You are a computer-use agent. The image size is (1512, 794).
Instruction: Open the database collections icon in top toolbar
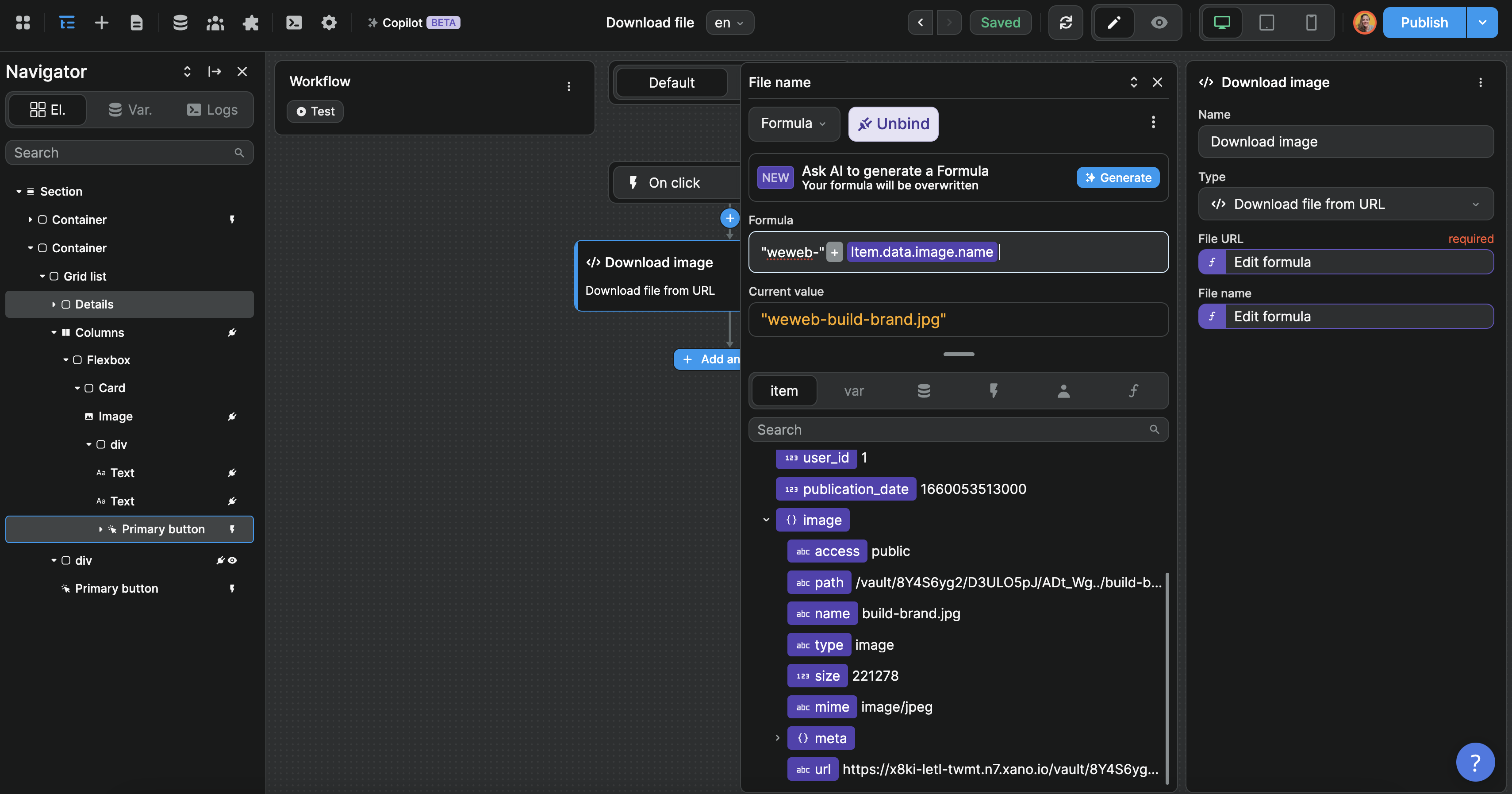(x=180, y=23)
